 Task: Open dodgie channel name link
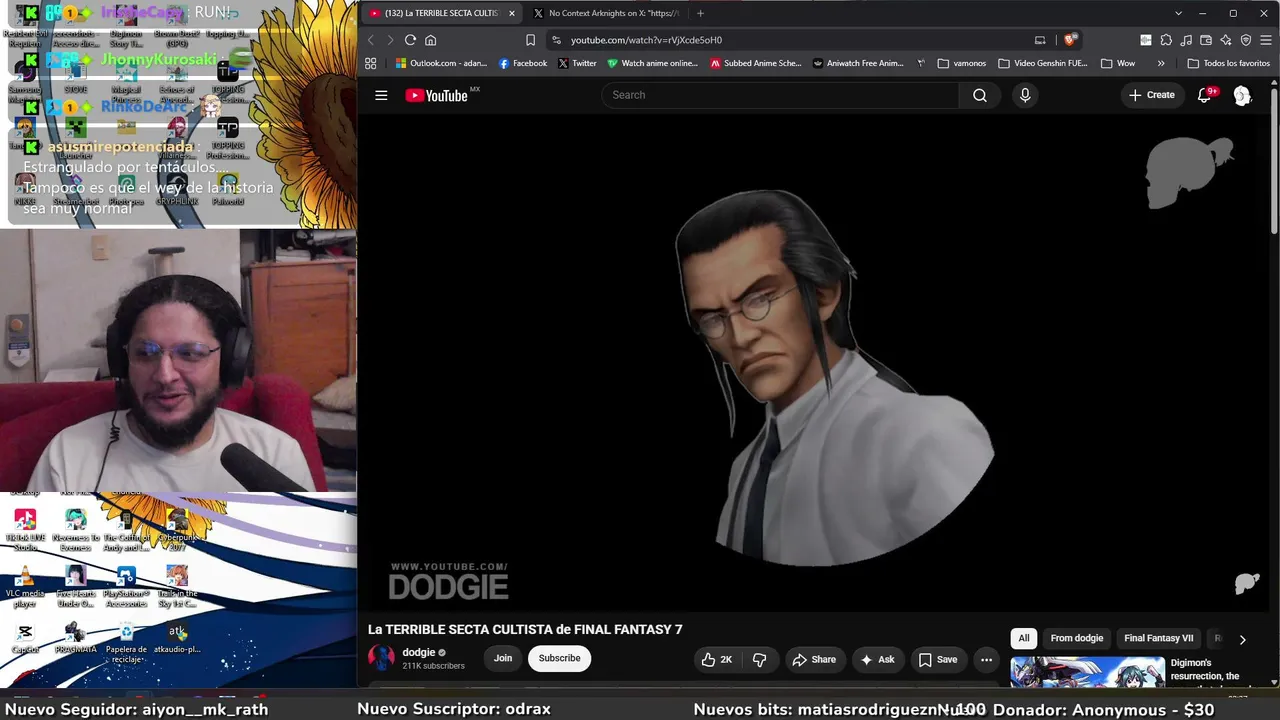pyautogui.click(x=419, y=653)
